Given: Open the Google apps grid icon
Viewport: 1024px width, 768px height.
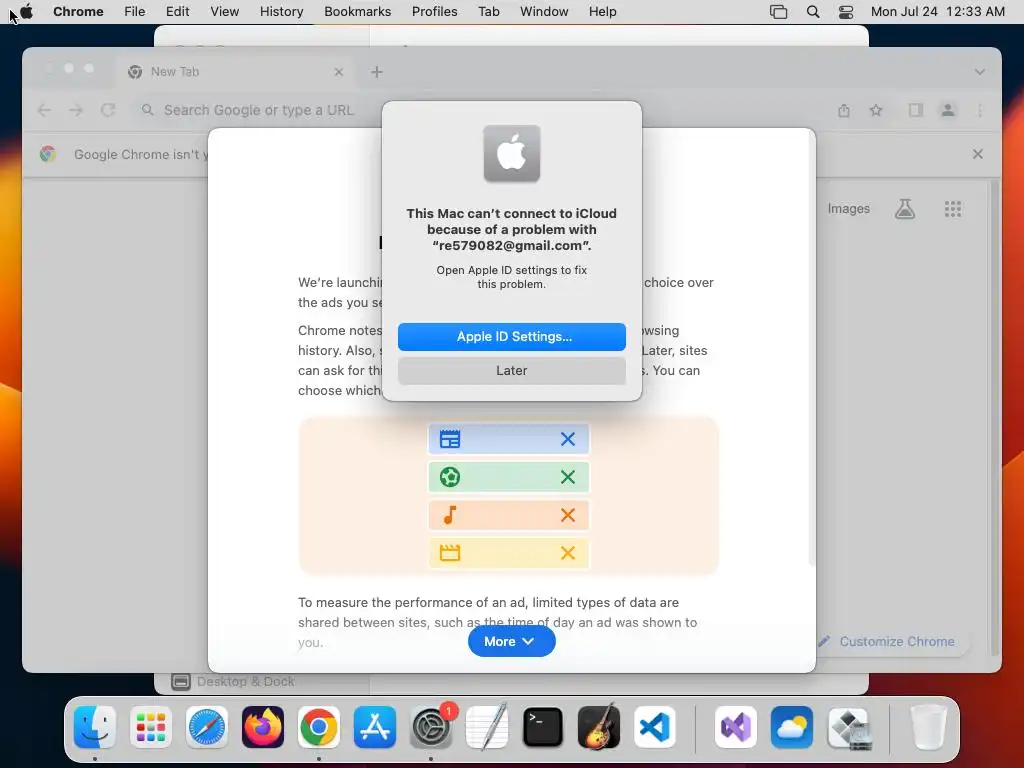Looking at the screenshot, I should [x=953, y=209].
